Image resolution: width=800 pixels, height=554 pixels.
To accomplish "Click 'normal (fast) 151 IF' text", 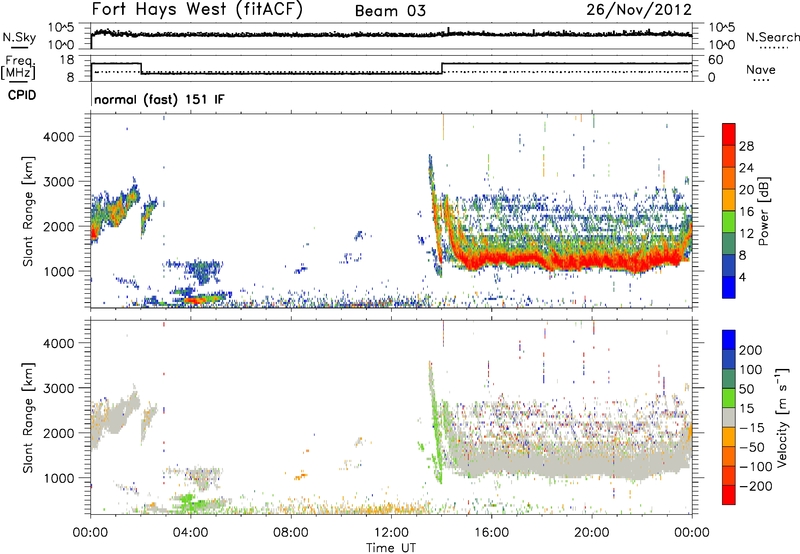I will click(x=159, y=99).
